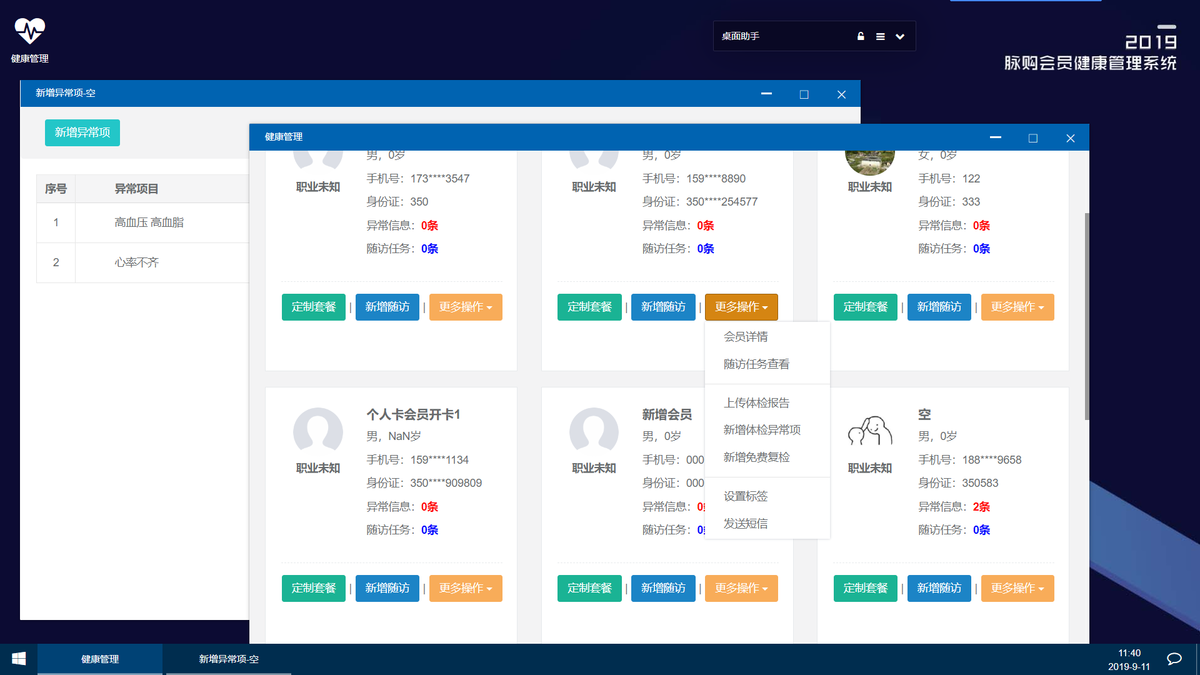Click row number 2 in 异常项 table
Viewport: 1200px width, 675px height.
pos(56,262)
